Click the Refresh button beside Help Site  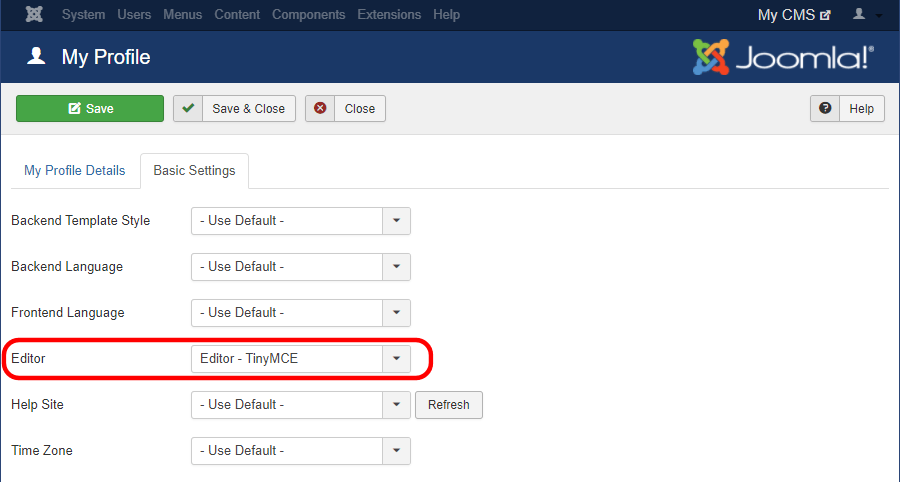click(x=449, y=405)
